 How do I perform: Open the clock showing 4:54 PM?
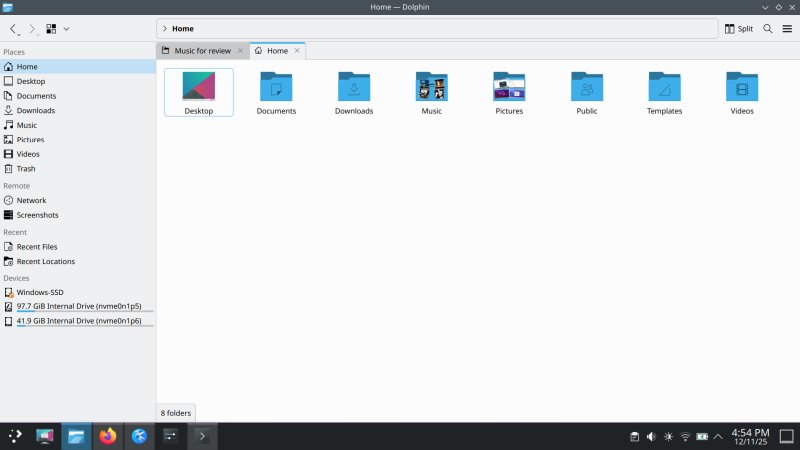[x=750, y=437]
